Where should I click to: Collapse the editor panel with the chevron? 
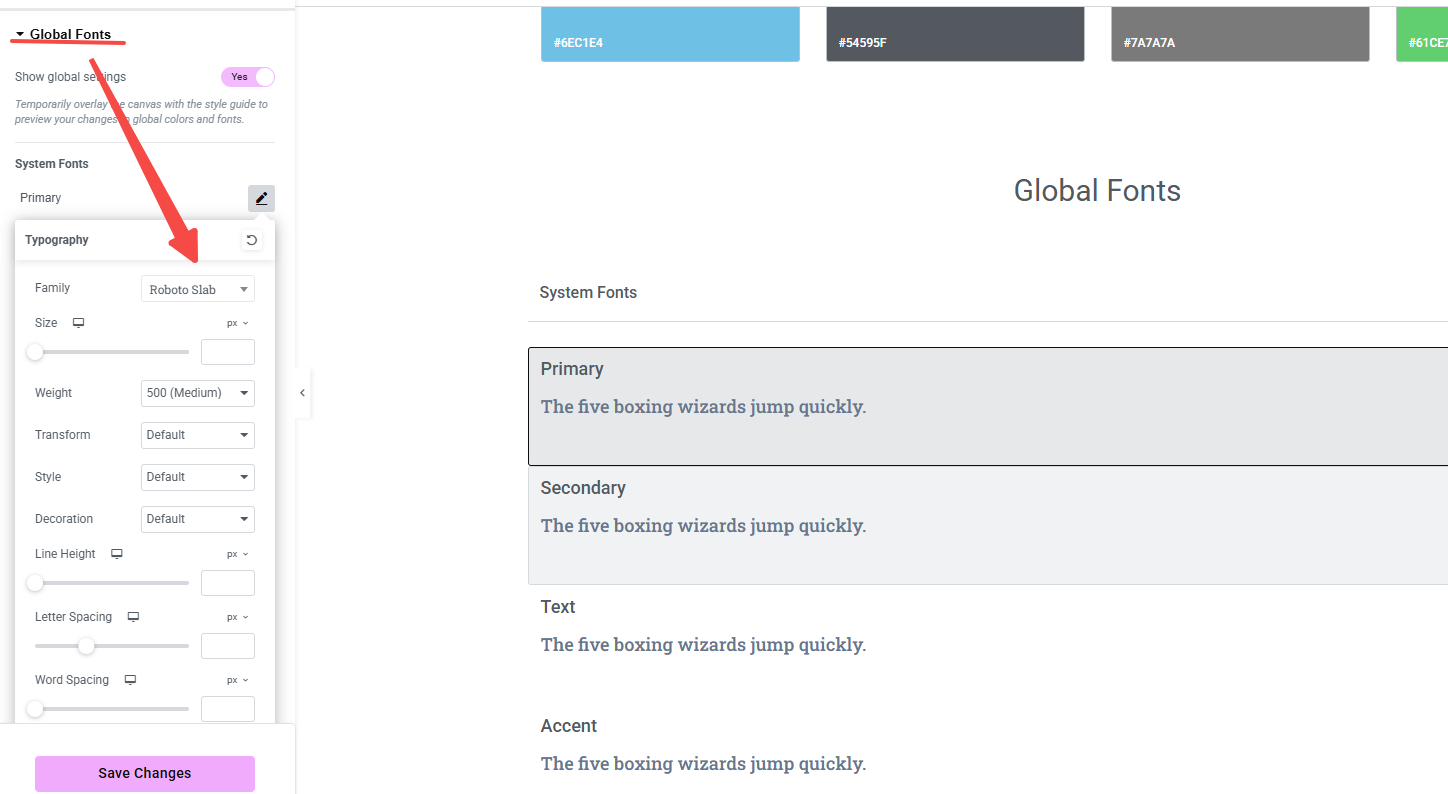click(302, 393)
